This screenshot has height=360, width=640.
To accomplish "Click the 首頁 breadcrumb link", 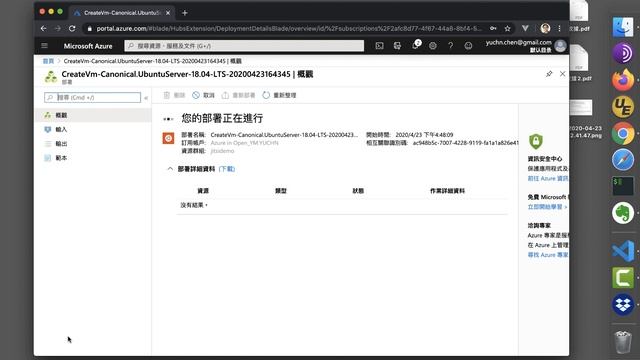I will point(48,61).
